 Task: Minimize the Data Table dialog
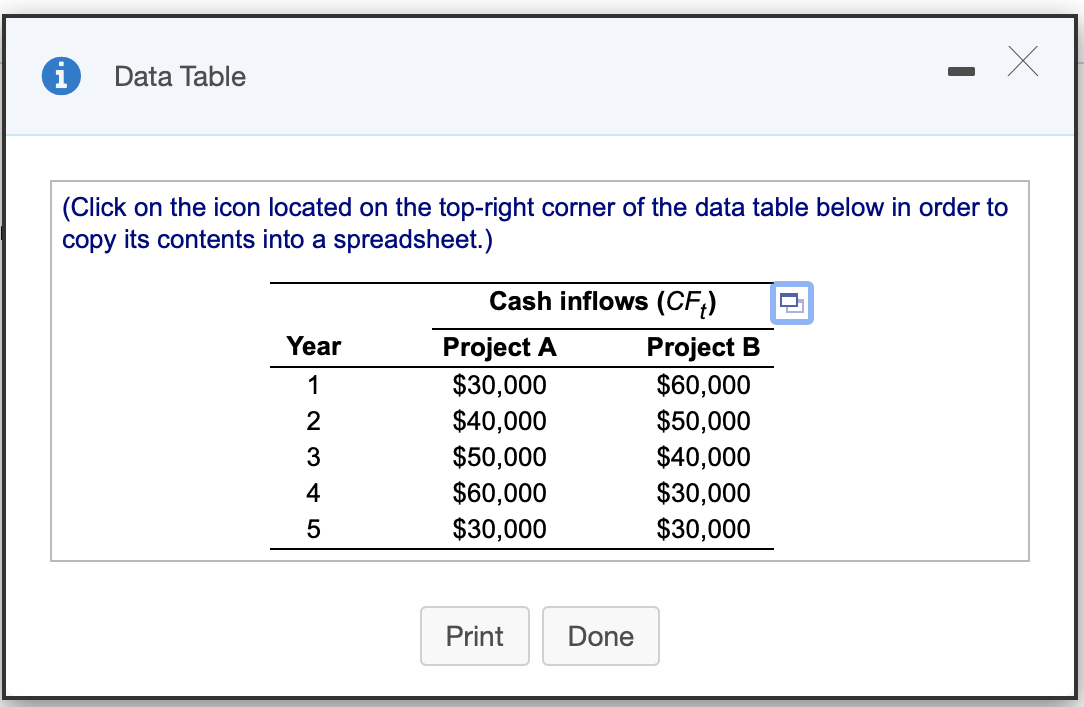(961, 71)
